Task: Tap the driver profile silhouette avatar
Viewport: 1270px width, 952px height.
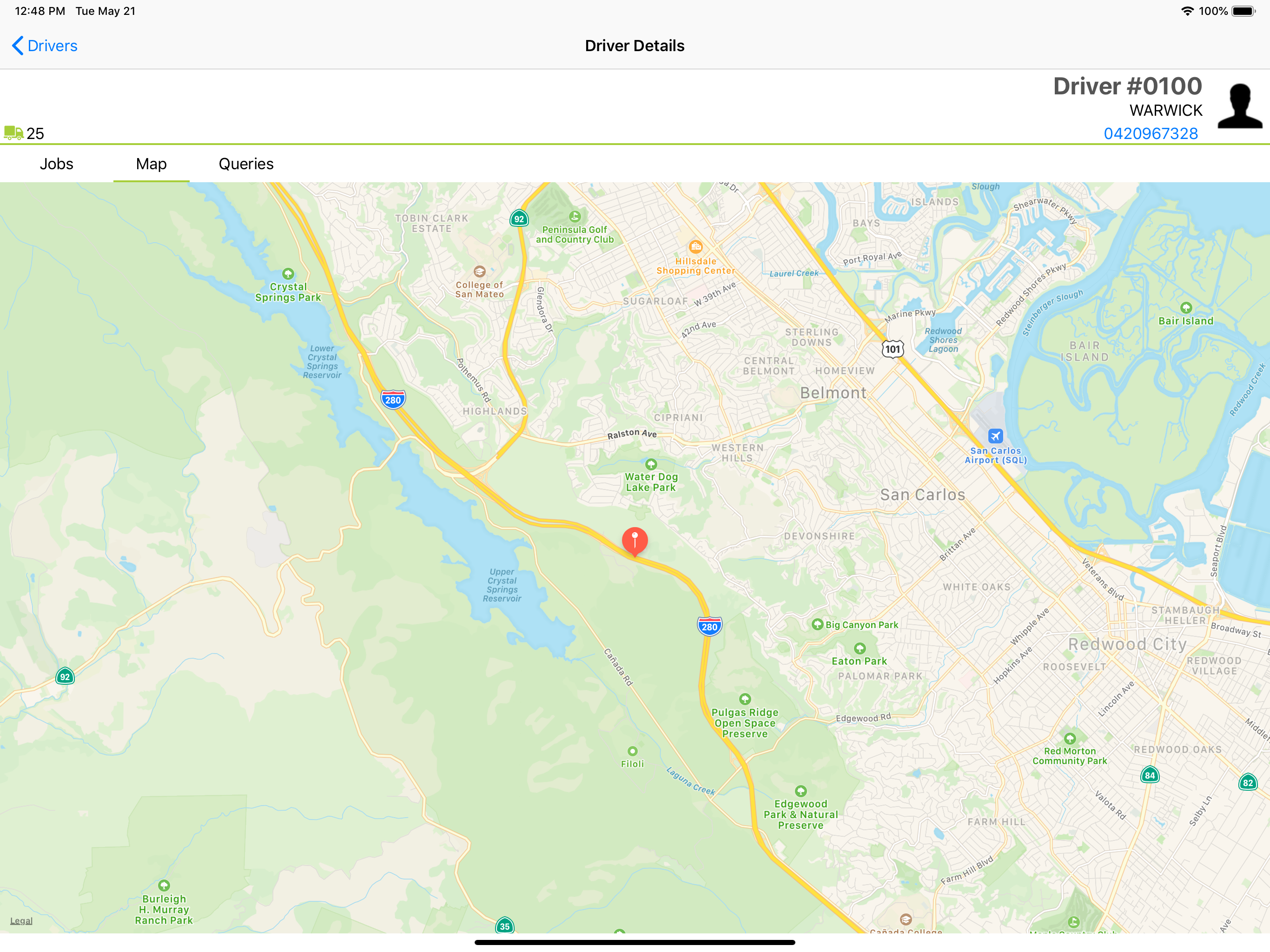Action: [x=1240, y=106]
